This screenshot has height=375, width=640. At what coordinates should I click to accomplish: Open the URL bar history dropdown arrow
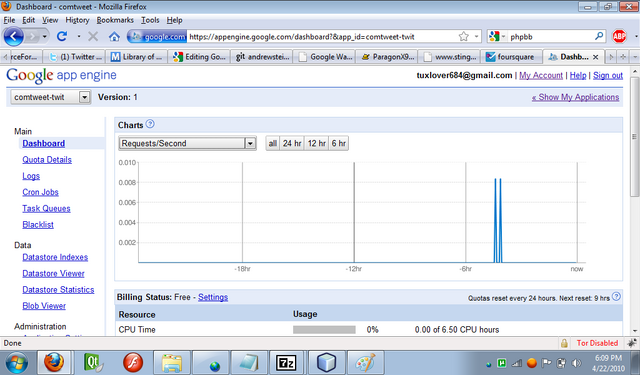476,37
